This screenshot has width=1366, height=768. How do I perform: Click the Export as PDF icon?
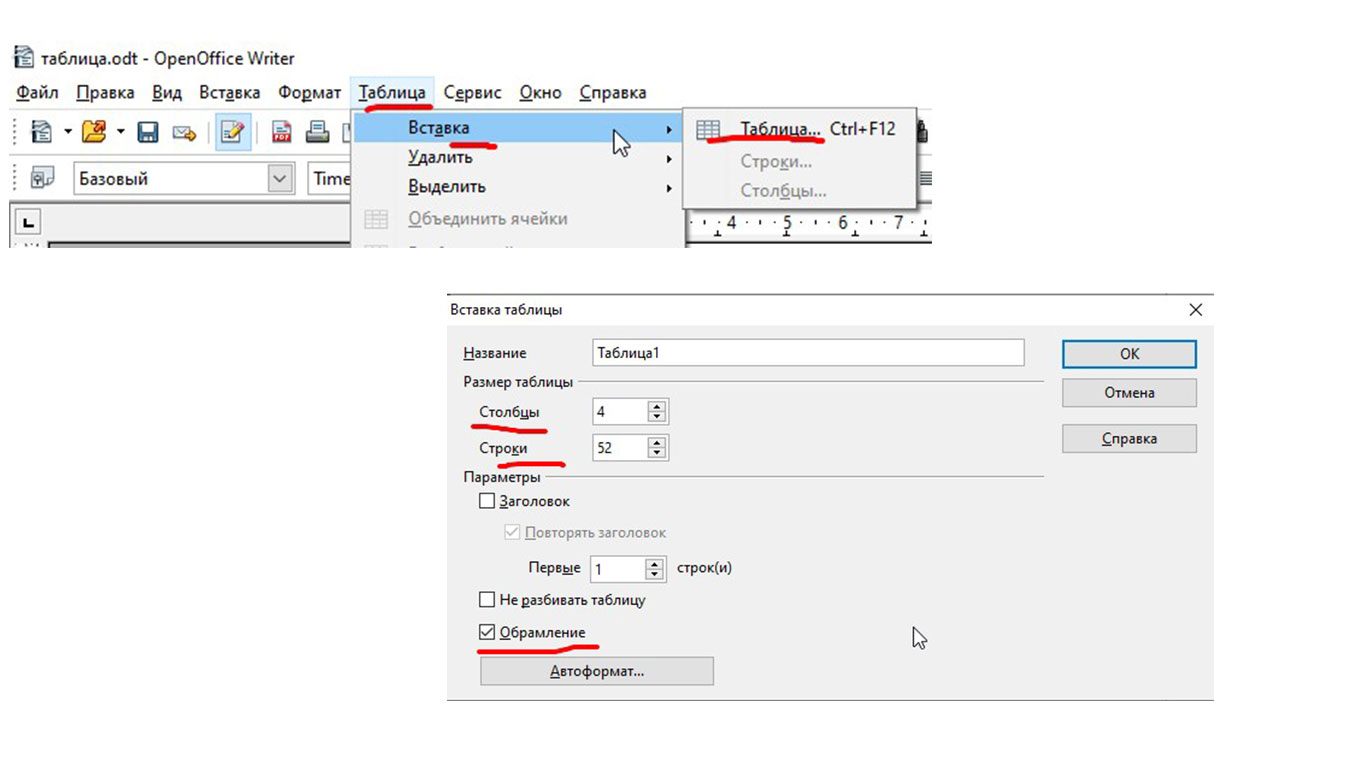[x=282, y=132]
